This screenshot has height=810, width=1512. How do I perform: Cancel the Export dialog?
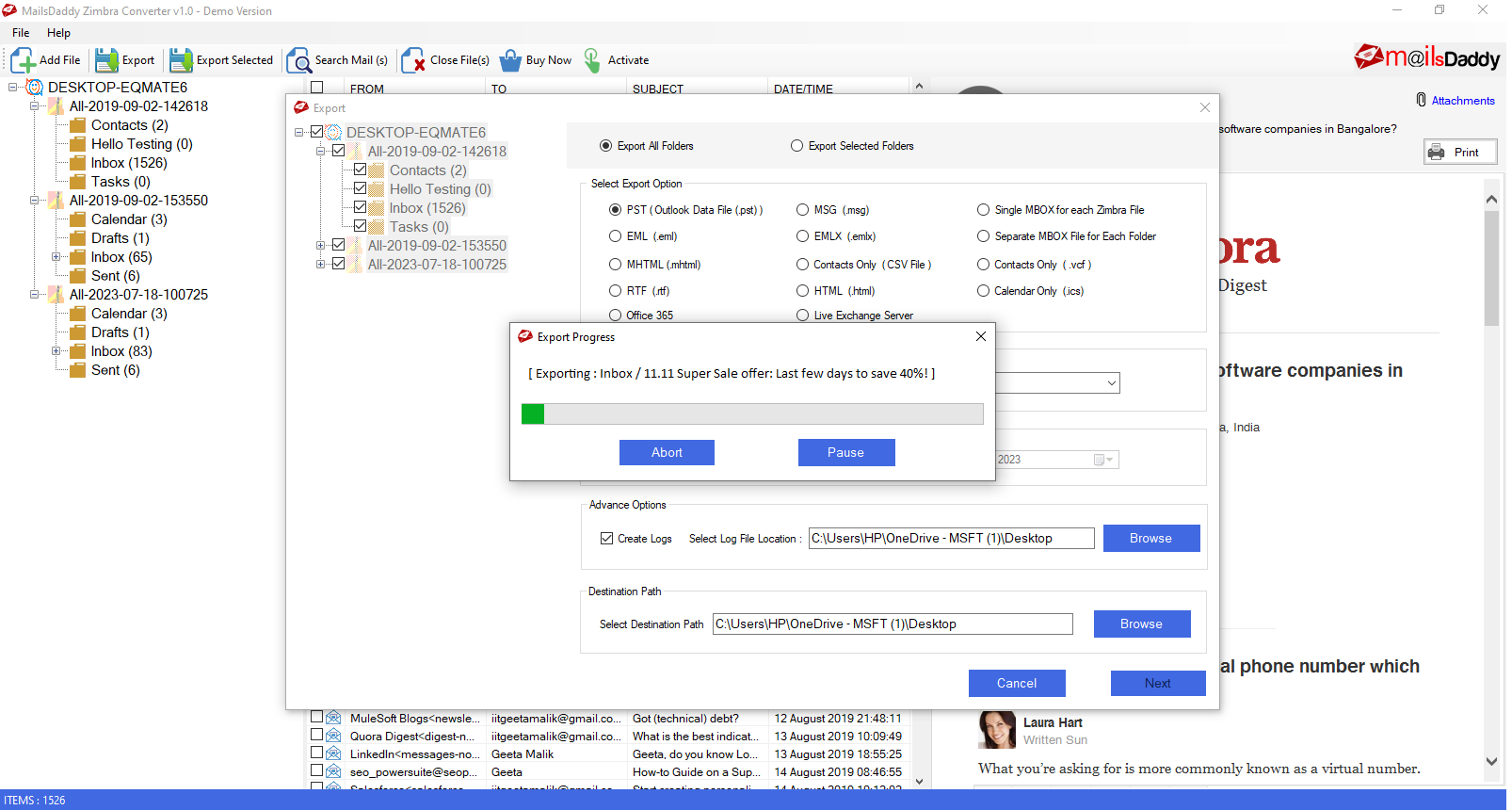click(1017, 684)
